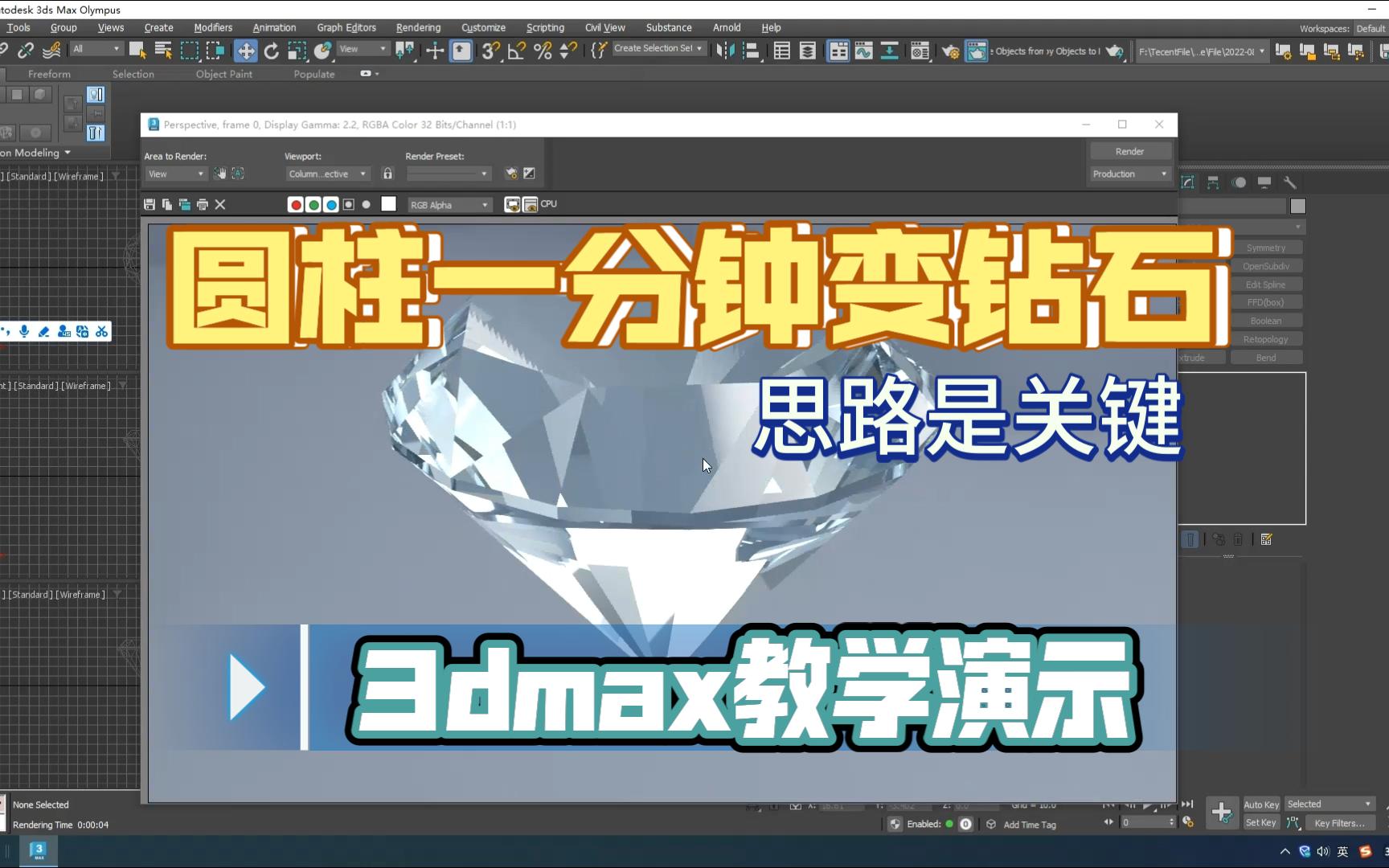The image size is (1389, 868).
Task: Save rendered image with disk icon
Action: pyautogui.click(x=150, y=205)
